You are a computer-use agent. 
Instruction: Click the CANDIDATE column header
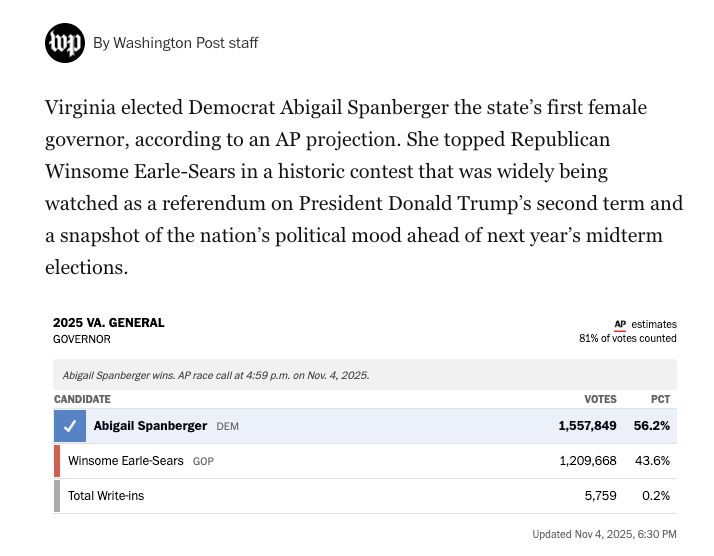pos(82,399)
